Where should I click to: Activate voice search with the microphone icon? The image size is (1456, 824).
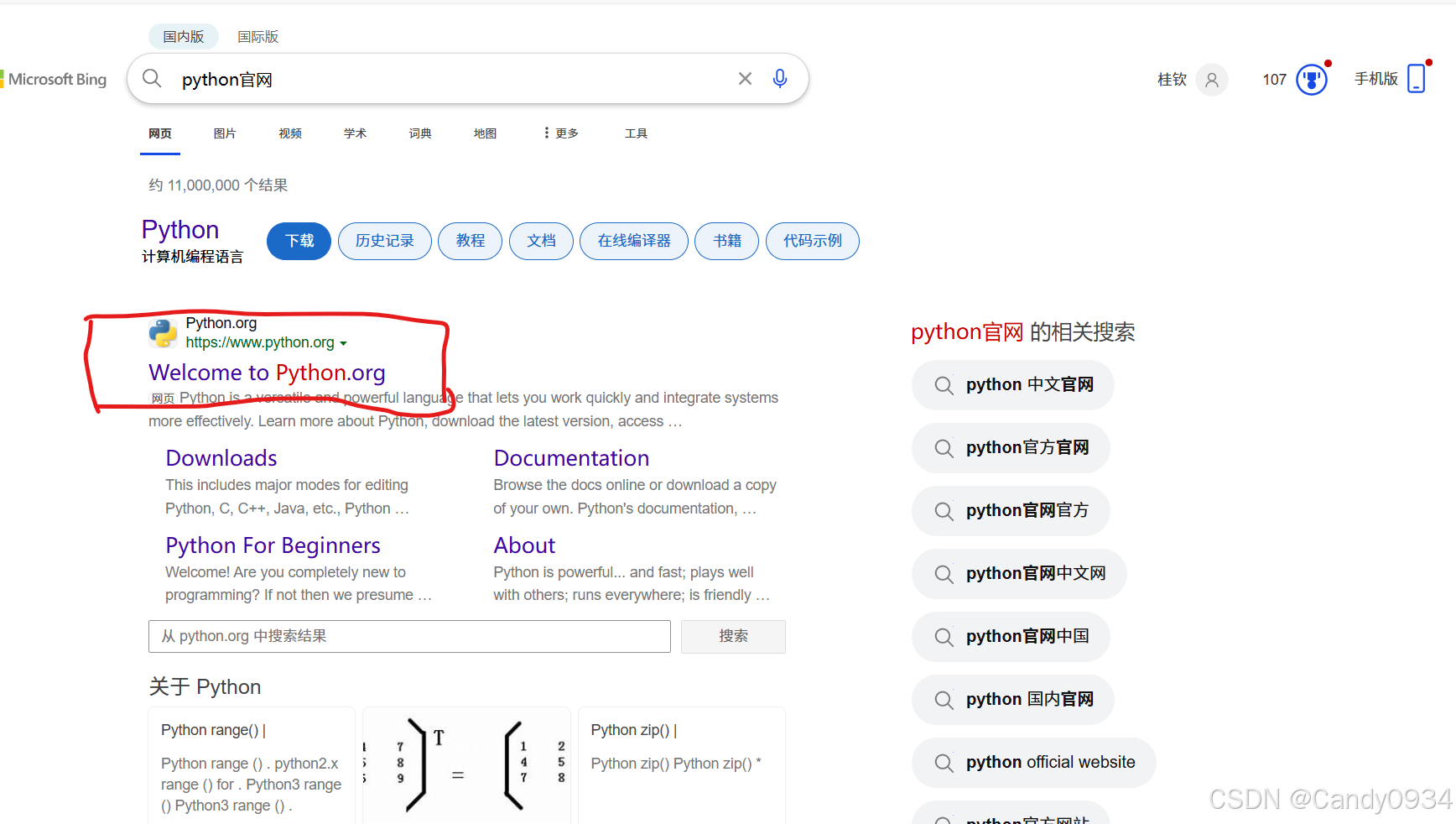click(x=779, y=78)
